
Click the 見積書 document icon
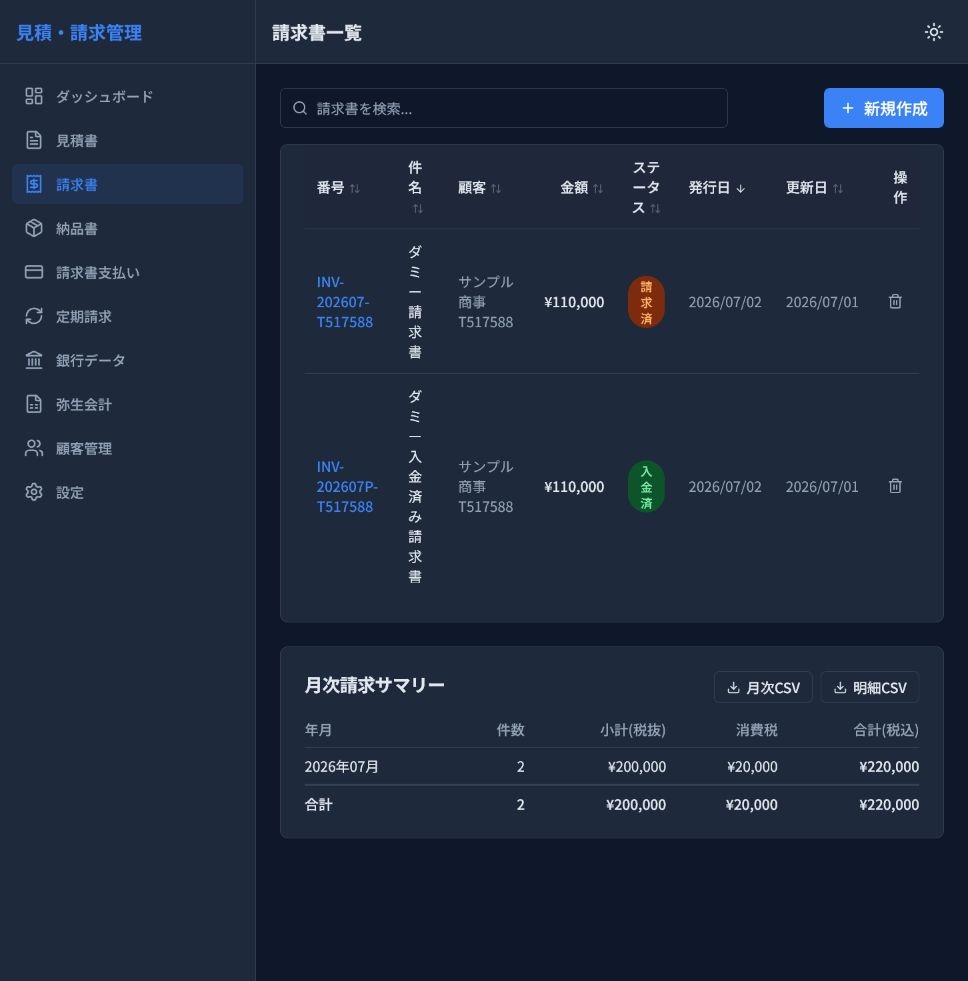(x=34, y=140)
